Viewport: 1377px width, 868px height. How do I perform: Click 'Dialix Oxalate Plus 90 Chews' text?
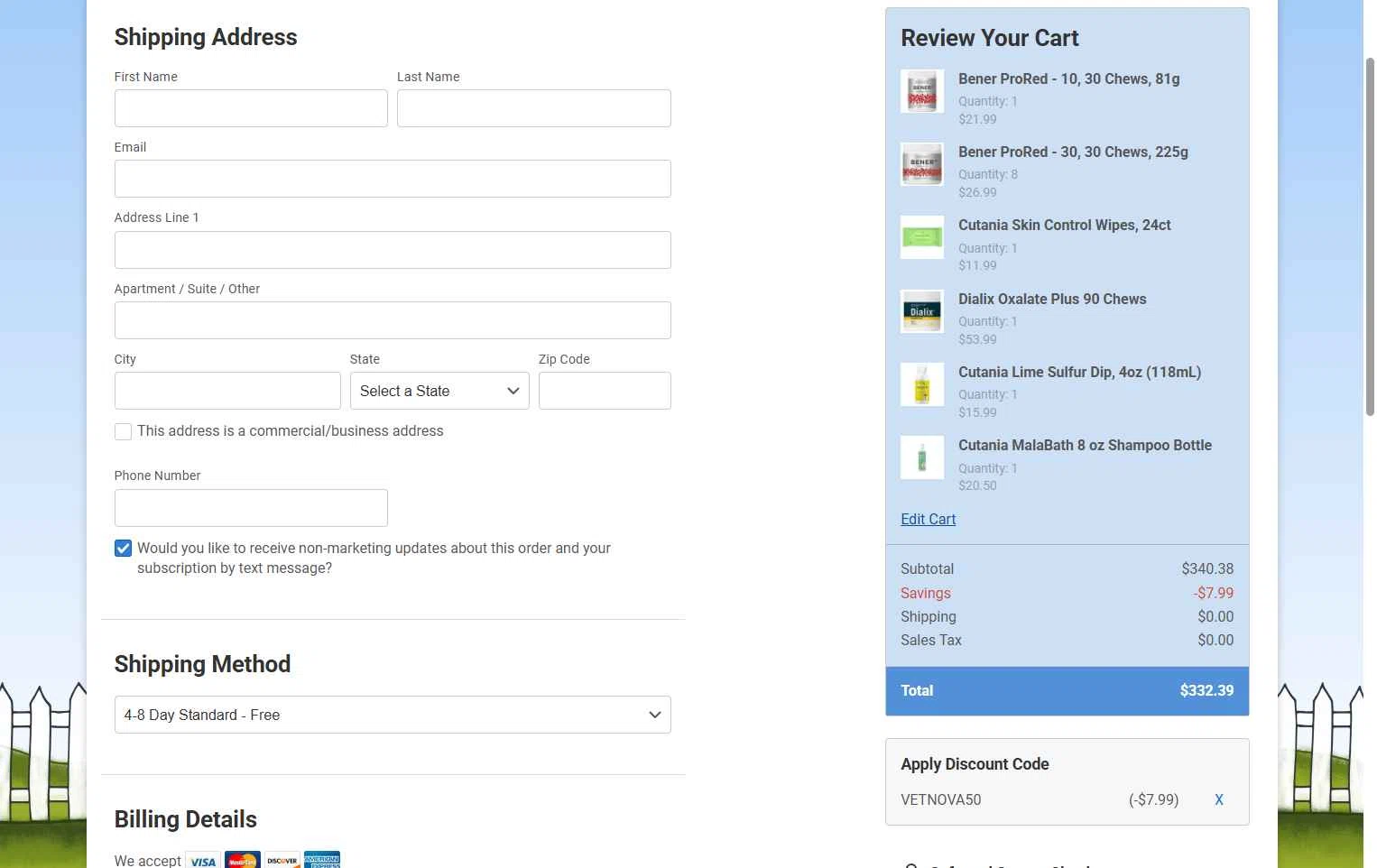point(1052,299)
